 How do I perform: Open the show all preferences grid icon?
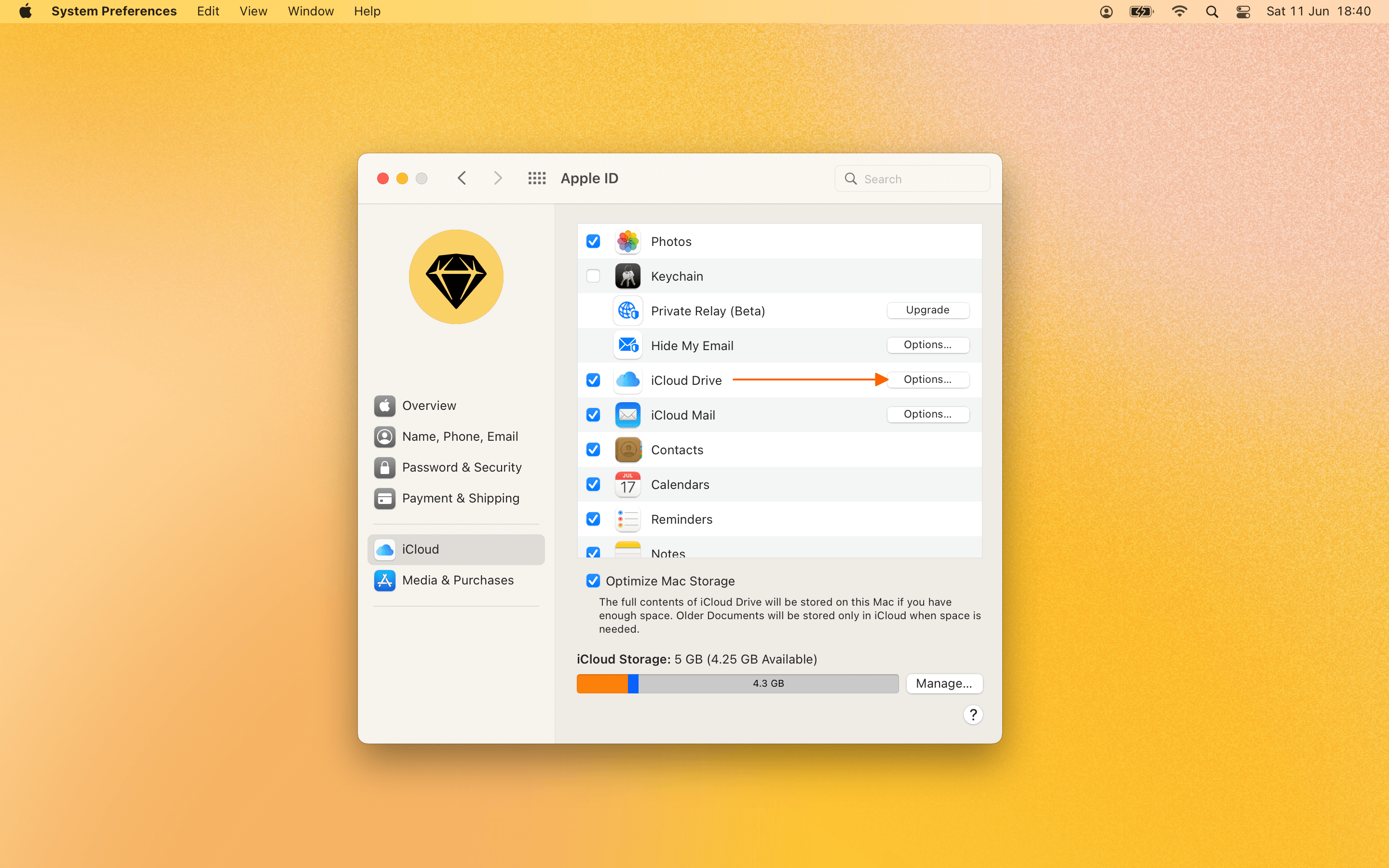[537, 178]
